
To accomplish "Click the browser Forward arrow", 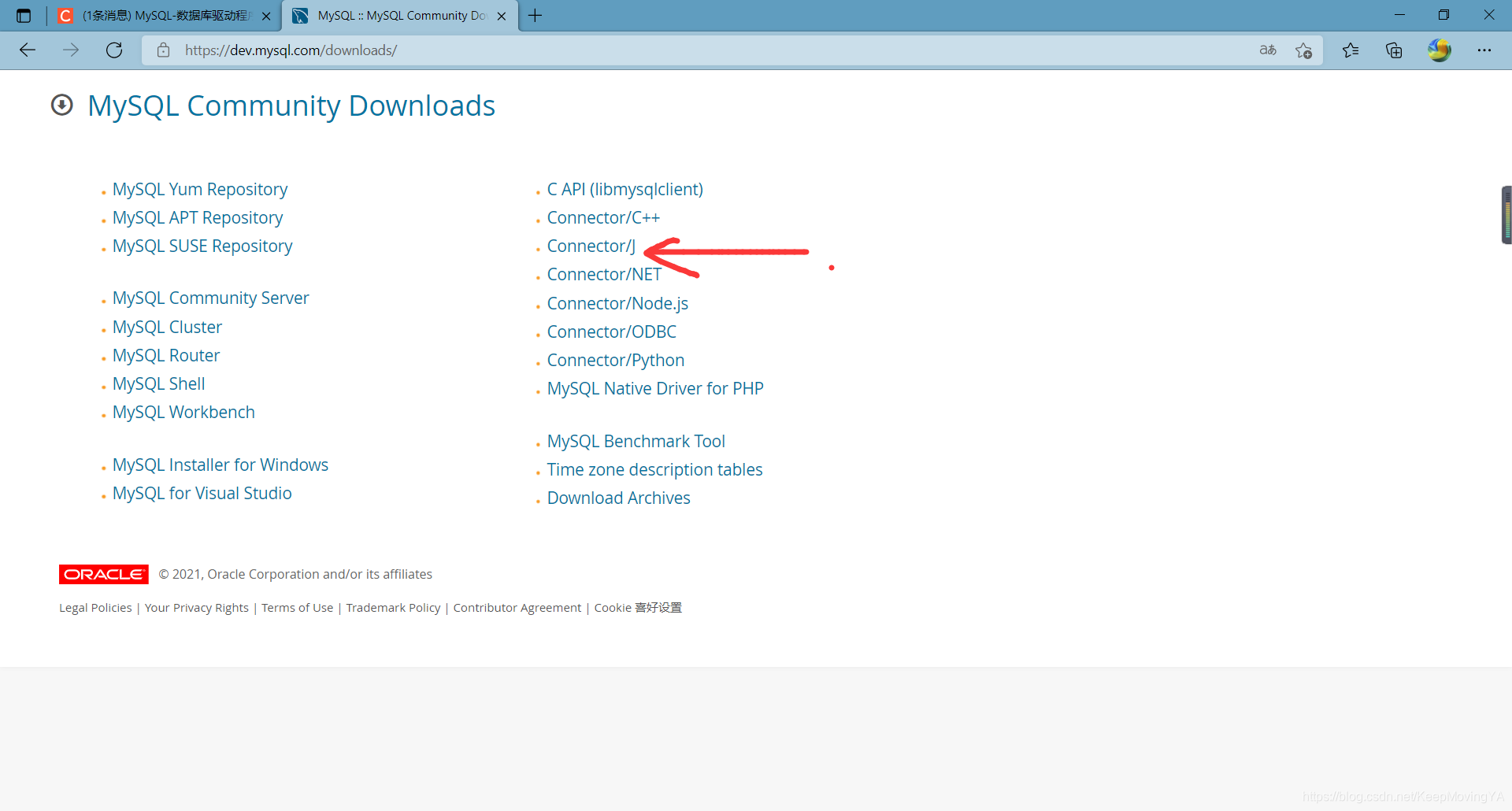I will [71, 50].
